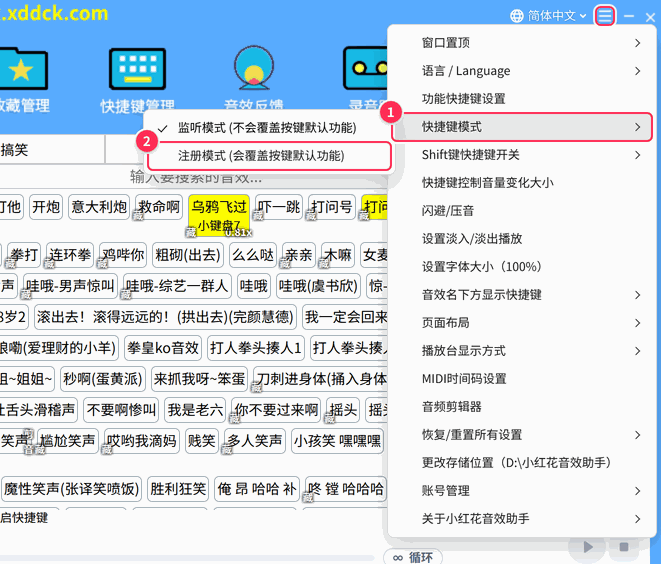661x564 pixels.
Task: Select 监听模式 listening mode option
Action: (267, 128)
